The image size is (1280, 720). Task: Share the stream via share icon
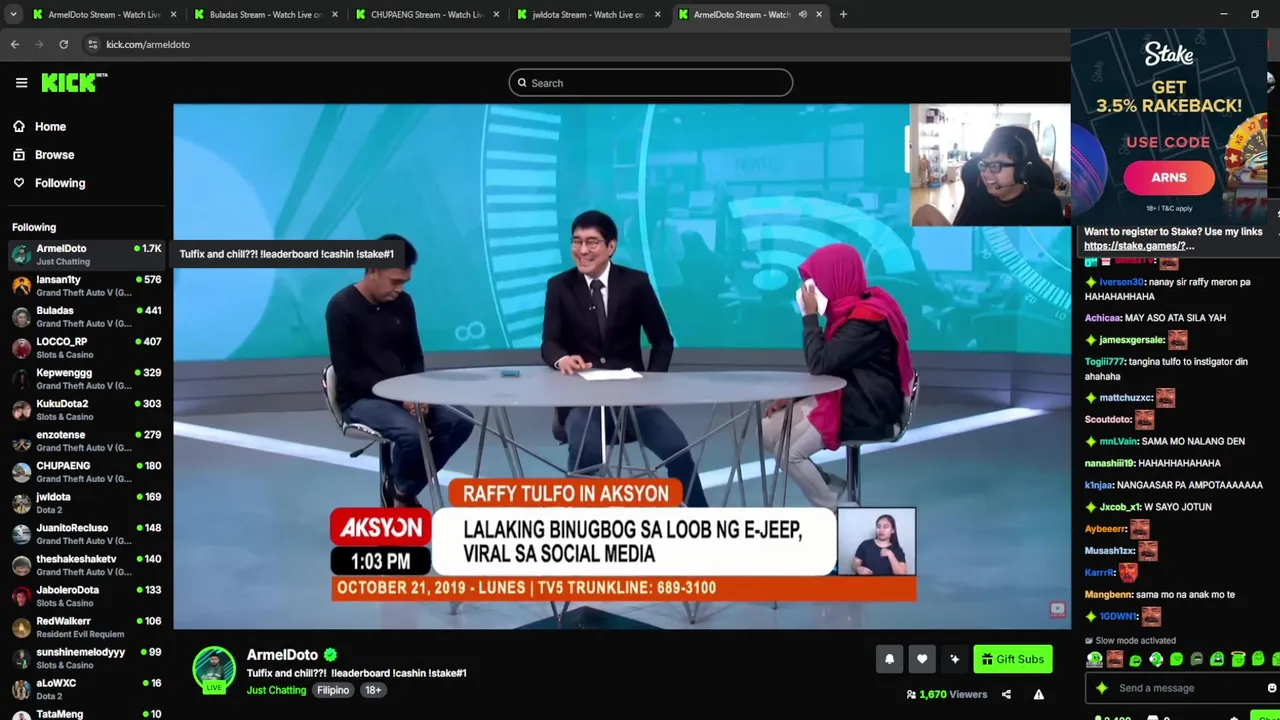[x=1006, y=695]
